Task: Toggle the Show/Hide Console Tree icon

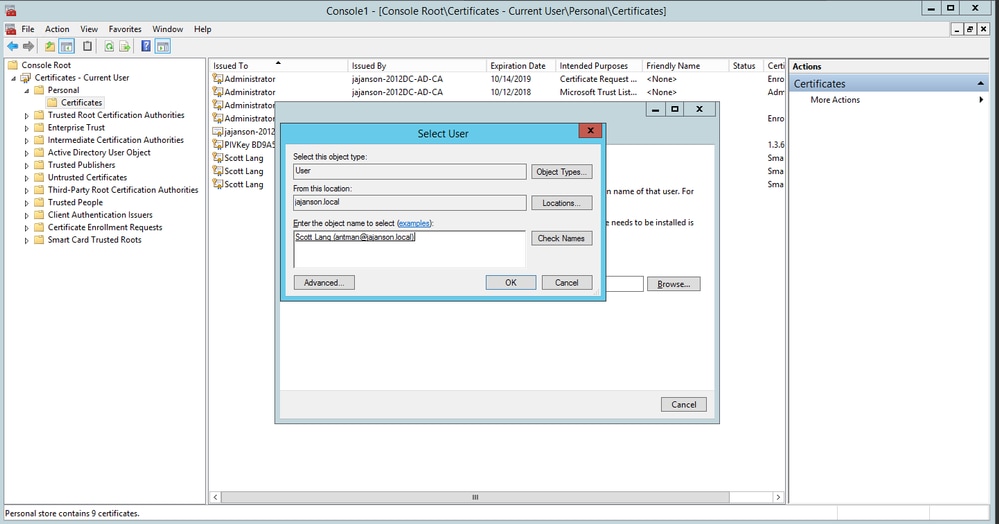Action: coord(66,46)
